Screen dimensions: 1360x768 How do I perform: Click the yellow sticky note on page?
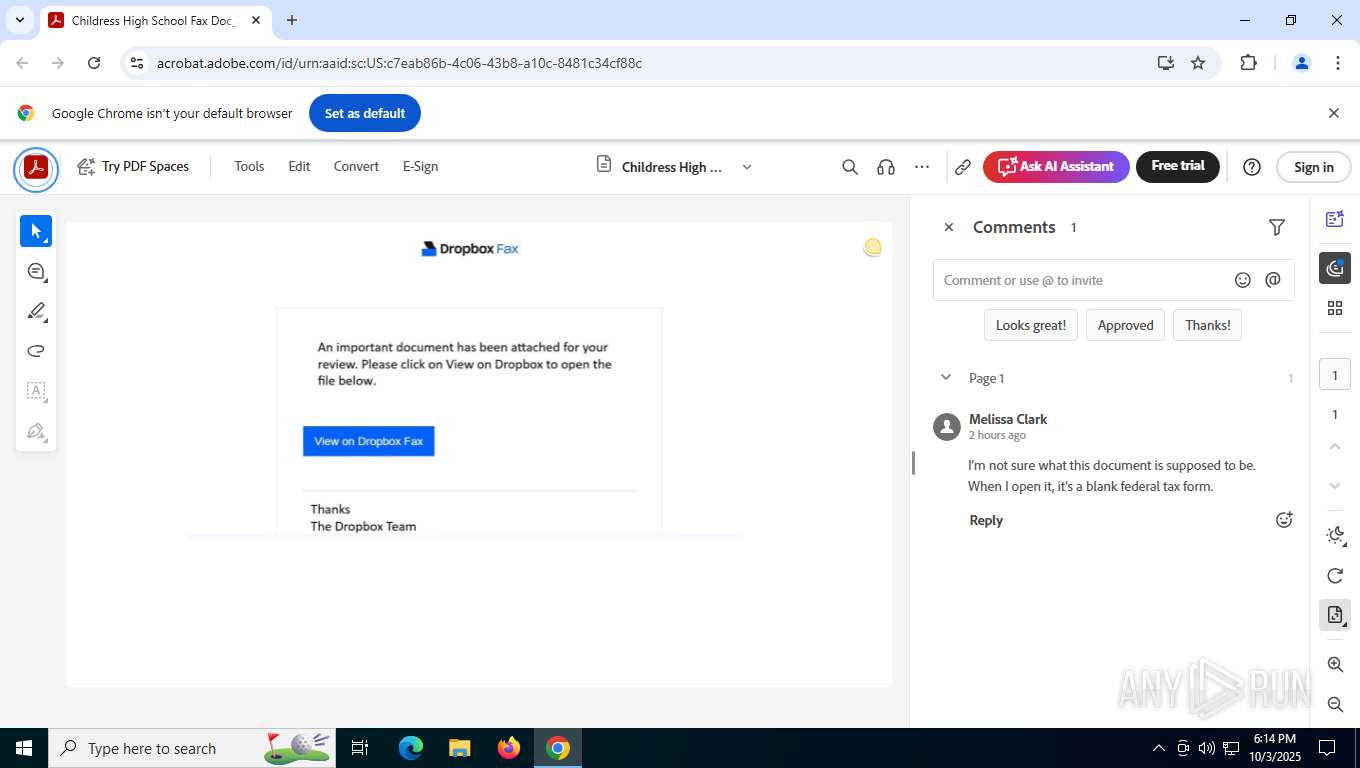(872, 247)
